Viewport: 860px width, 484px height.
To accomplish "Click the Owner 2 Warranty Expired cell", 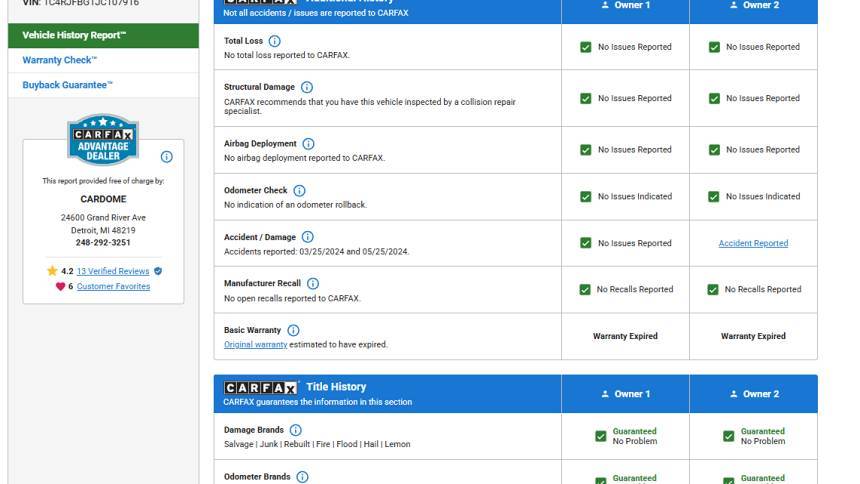I will [x=753, y=336].
